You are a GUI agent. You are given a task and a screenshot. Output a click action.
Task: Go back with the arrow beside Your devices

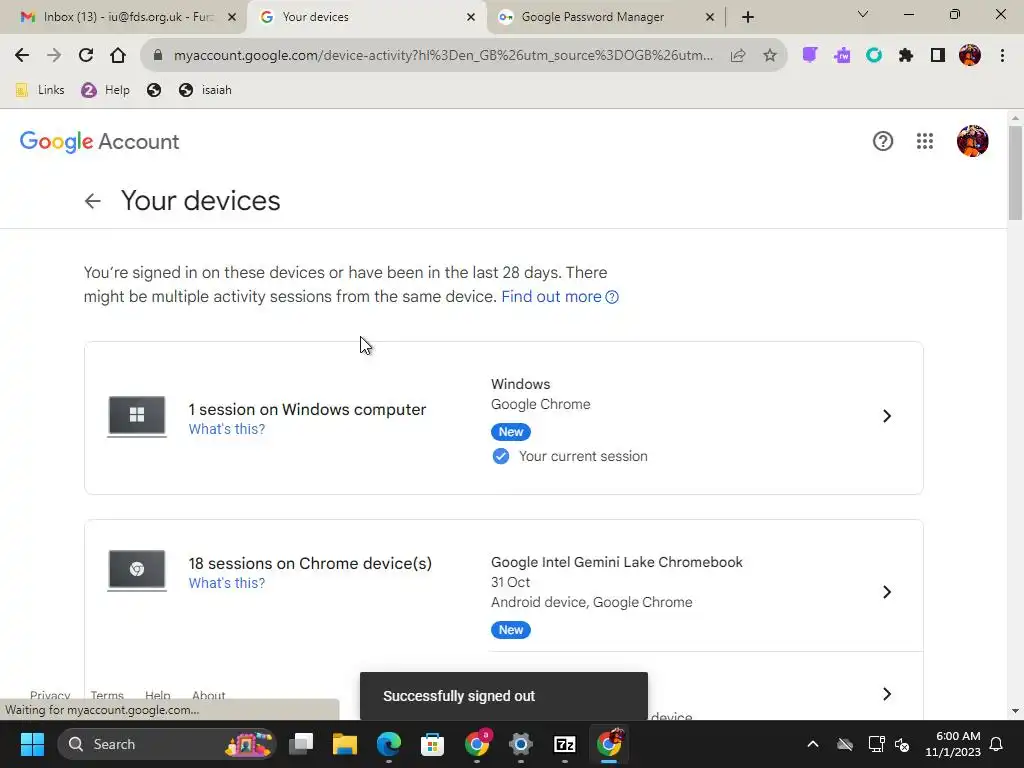pos(93,201)
